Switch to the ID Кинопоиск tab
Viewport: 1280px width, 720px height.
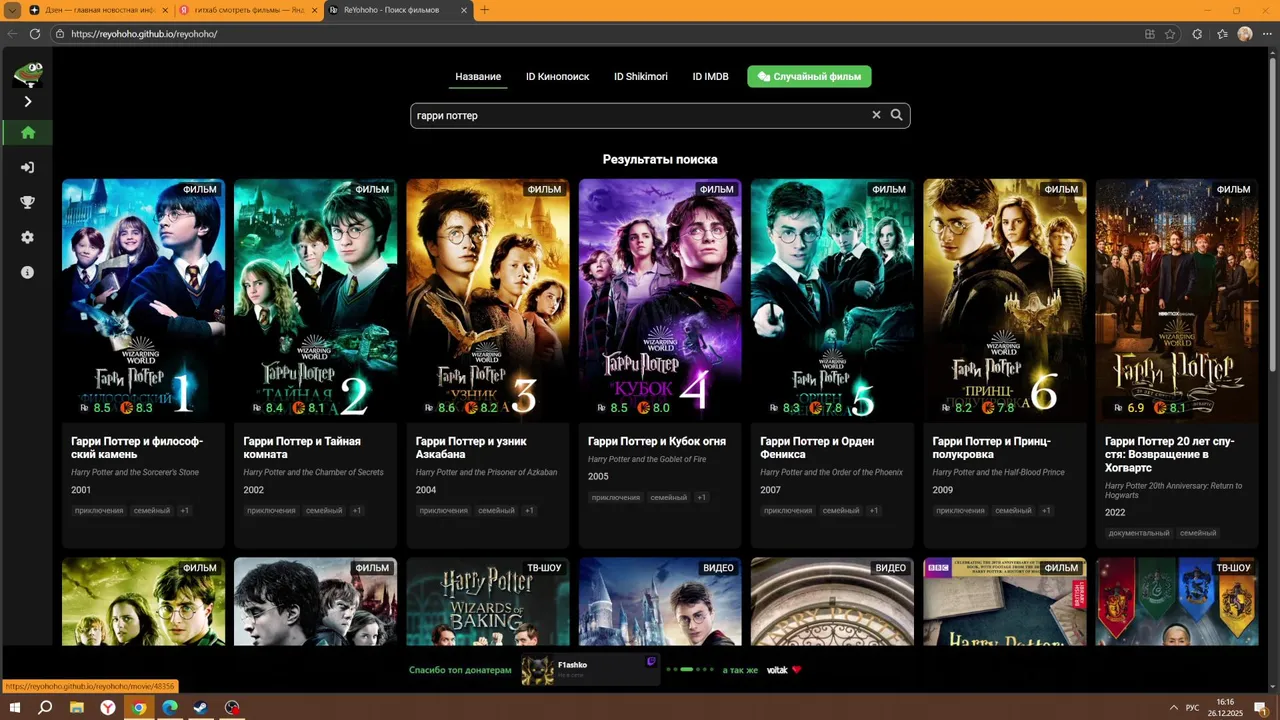(x=557, y=77)
